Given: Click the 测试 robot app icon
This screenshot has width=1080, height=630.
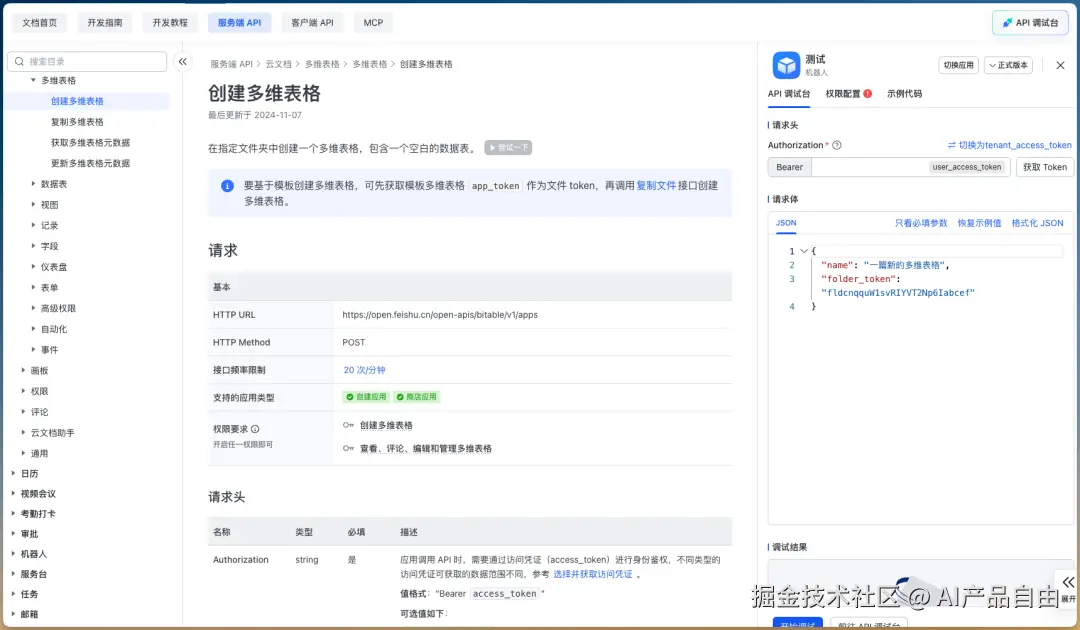Looking at the screenshot, I should coord(786,64).
